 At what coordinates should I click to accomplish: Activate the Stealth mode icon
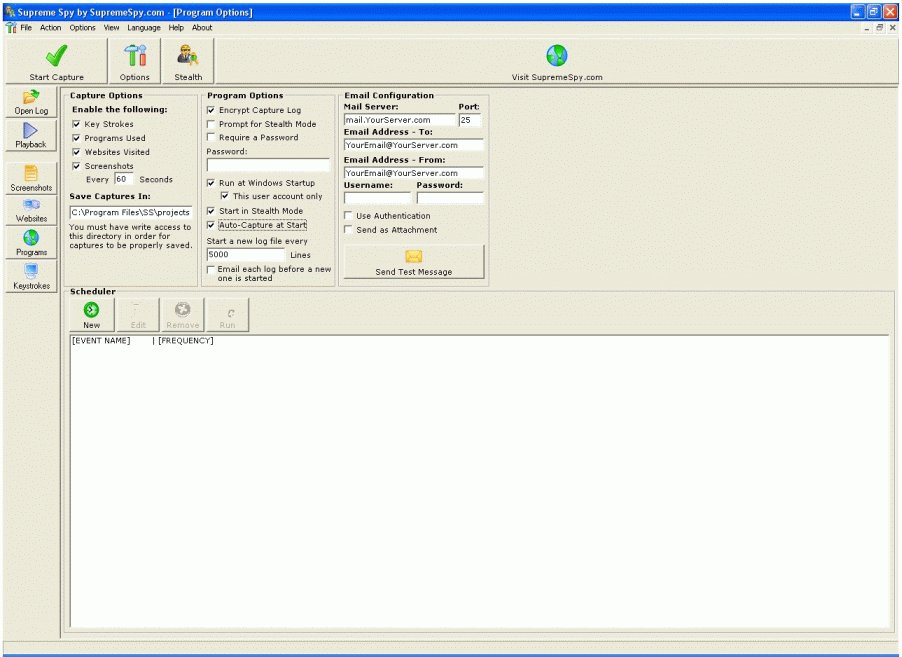[x=187, y=56]
